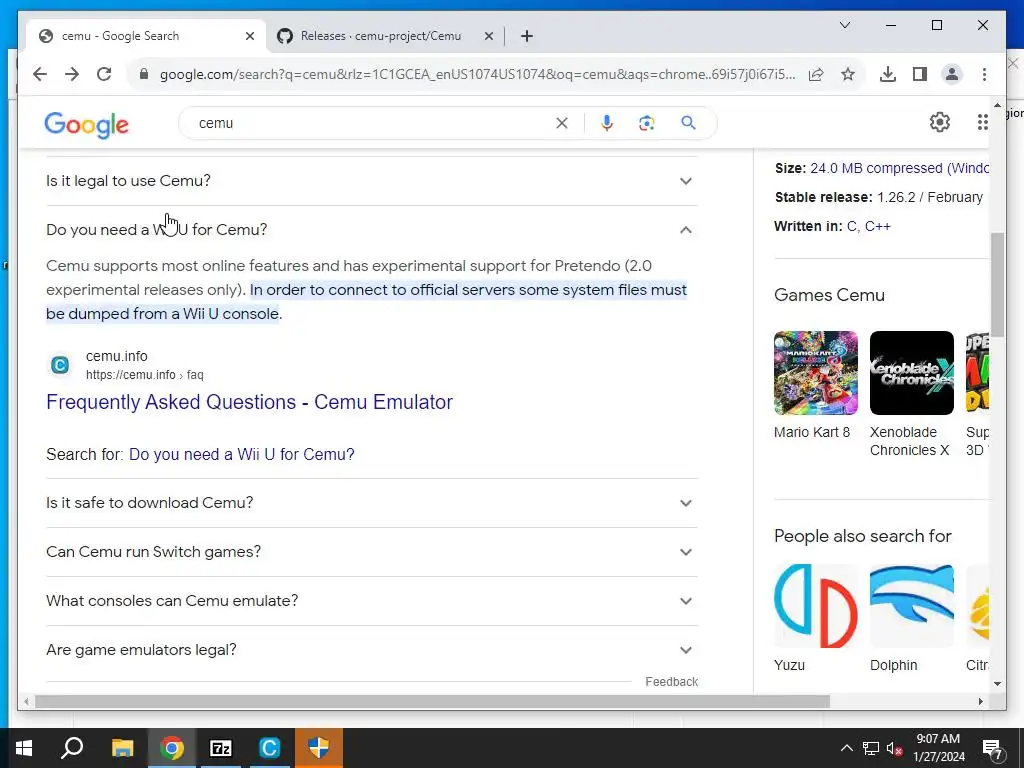Open the muted volume tray icon
The width and height of the screenshot is (1024, 768).
(x=894, y=748)
